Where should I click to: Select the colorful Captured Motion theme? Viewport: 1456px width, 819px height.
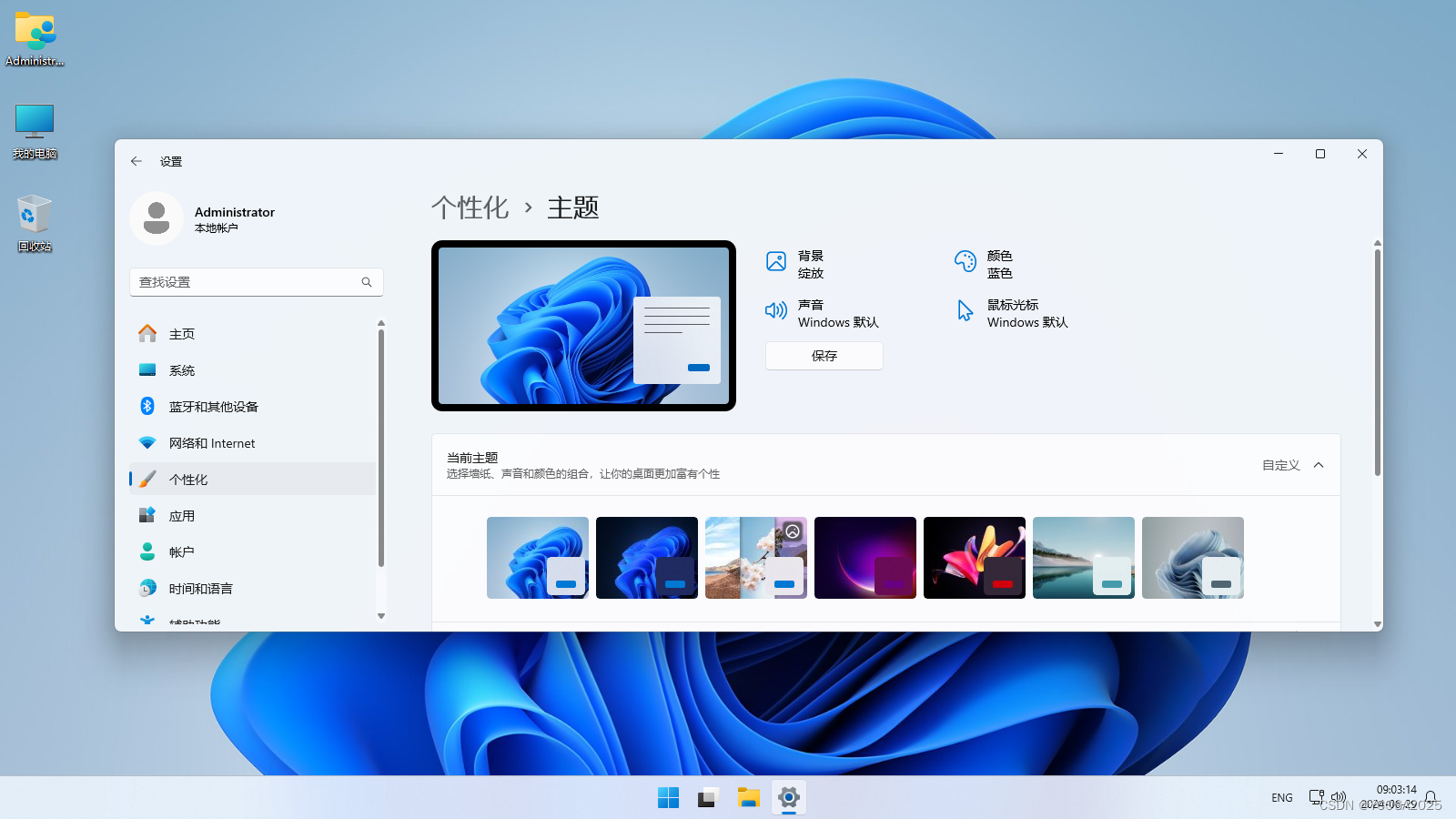click(975, 558)
